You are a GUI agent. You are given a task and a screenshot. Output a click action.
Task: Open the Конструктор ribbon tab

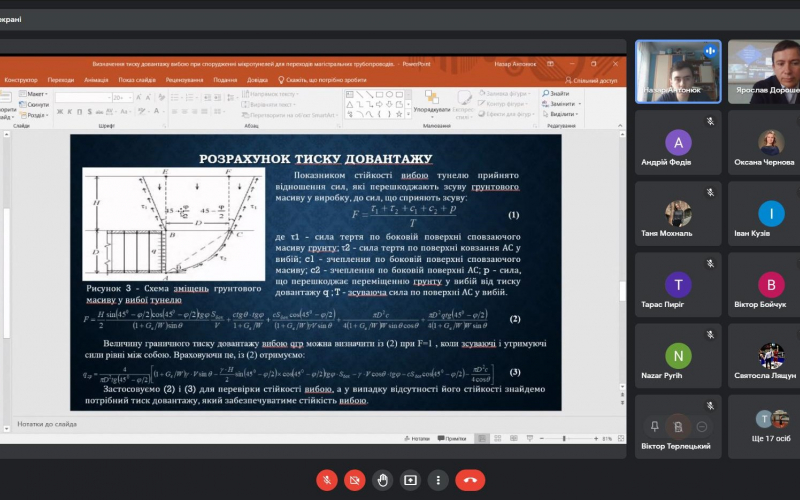coord(21,80)
